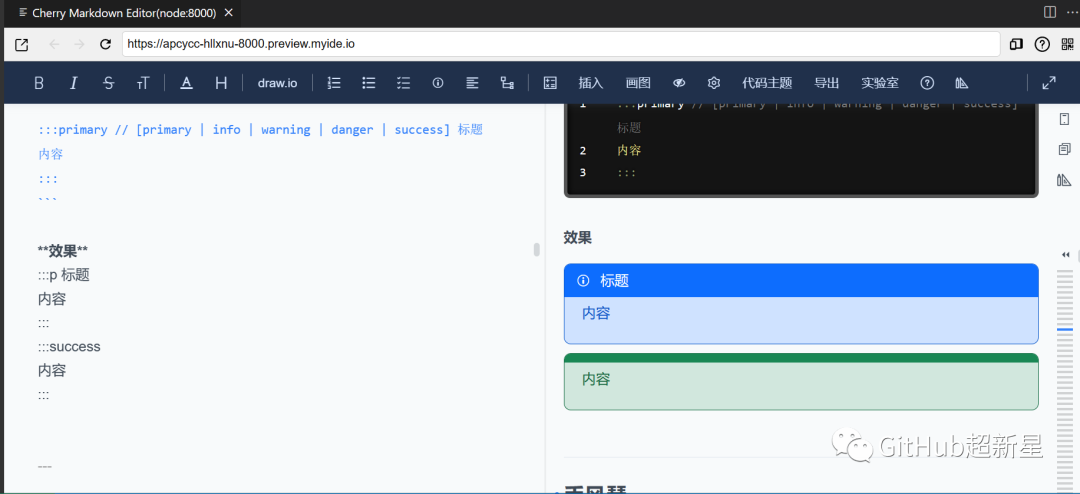Image resolution: width=1080 pixels, height=494 pixels.
Task: Open the text alignment tool
Action: click(472, 83)
